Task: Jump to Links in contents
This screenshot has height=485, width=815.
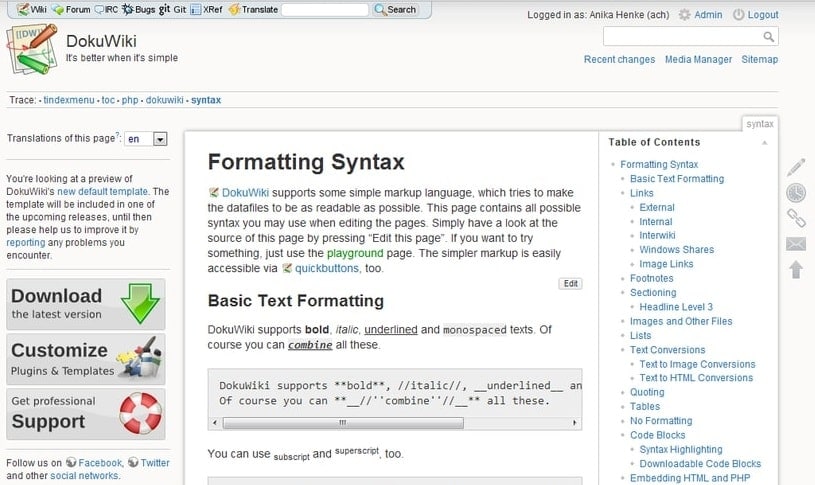Action: 641,193
